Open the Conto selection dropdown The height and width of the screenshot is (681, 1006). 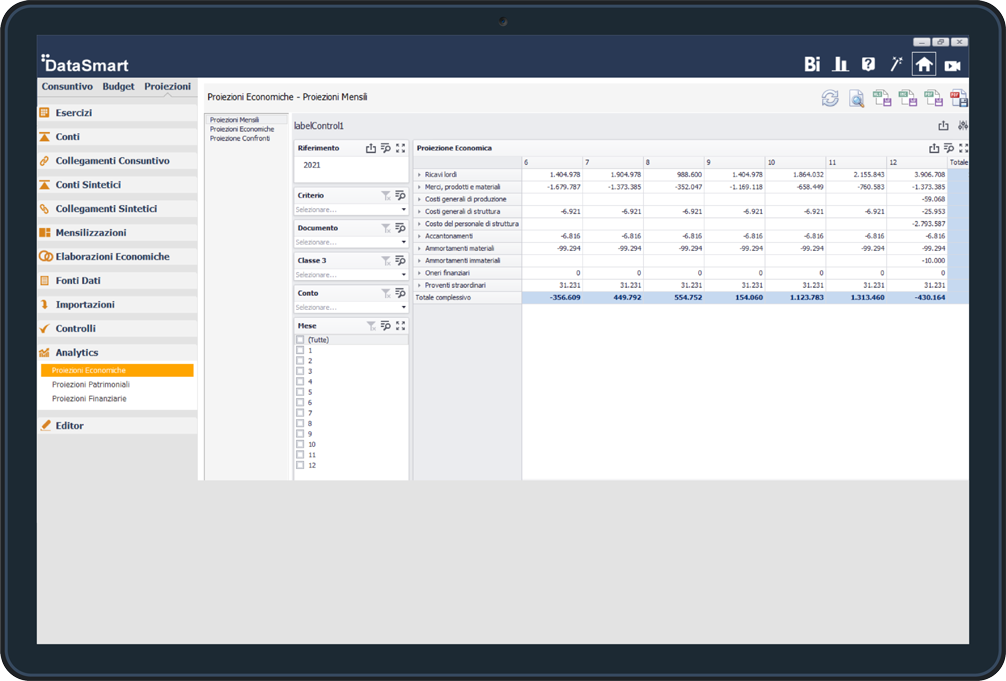point(404,307)
